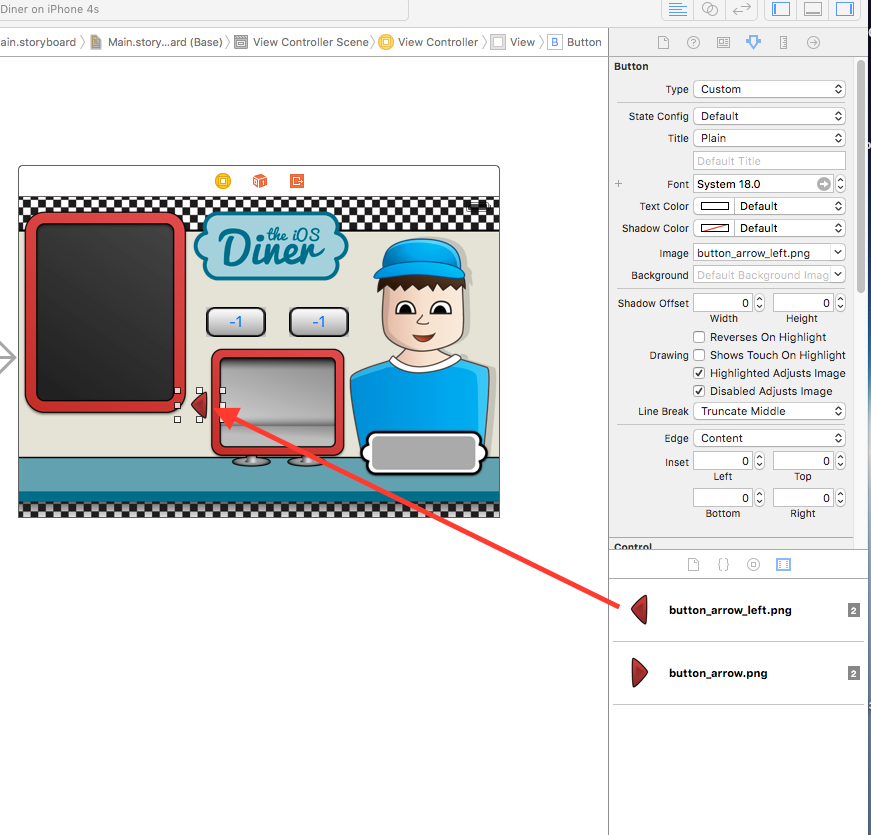Select the second -1 button on canvas
Image resolution: width=871 pixels, height=835 pixels.
click(x=319, y=322)
